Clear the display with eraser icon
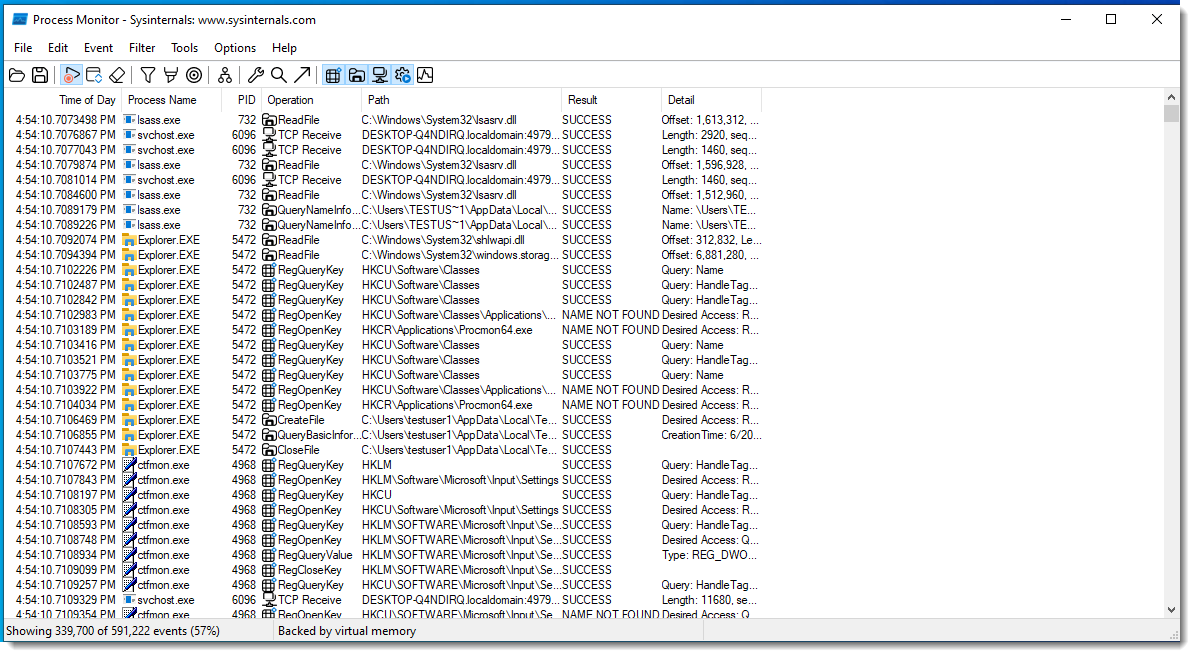 [117, 75]
